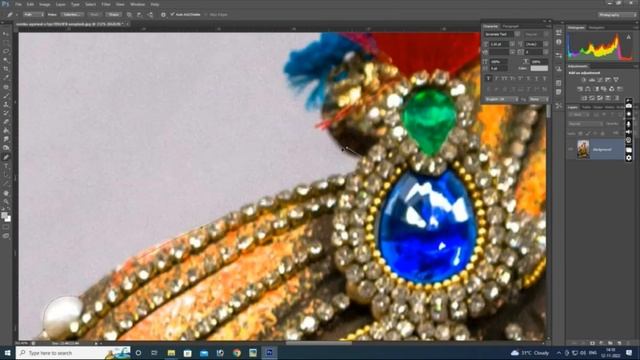This screenshot has height=360, width=640.
Task: Open the File menu
Action: pos(18,4)
